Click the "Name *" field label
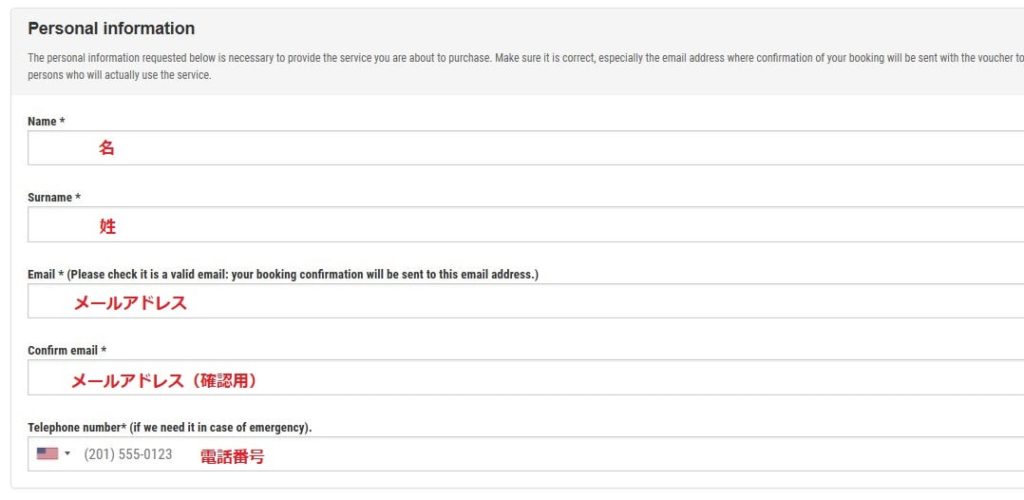The height and width of the screenshot is (500, 1024). 46,121
